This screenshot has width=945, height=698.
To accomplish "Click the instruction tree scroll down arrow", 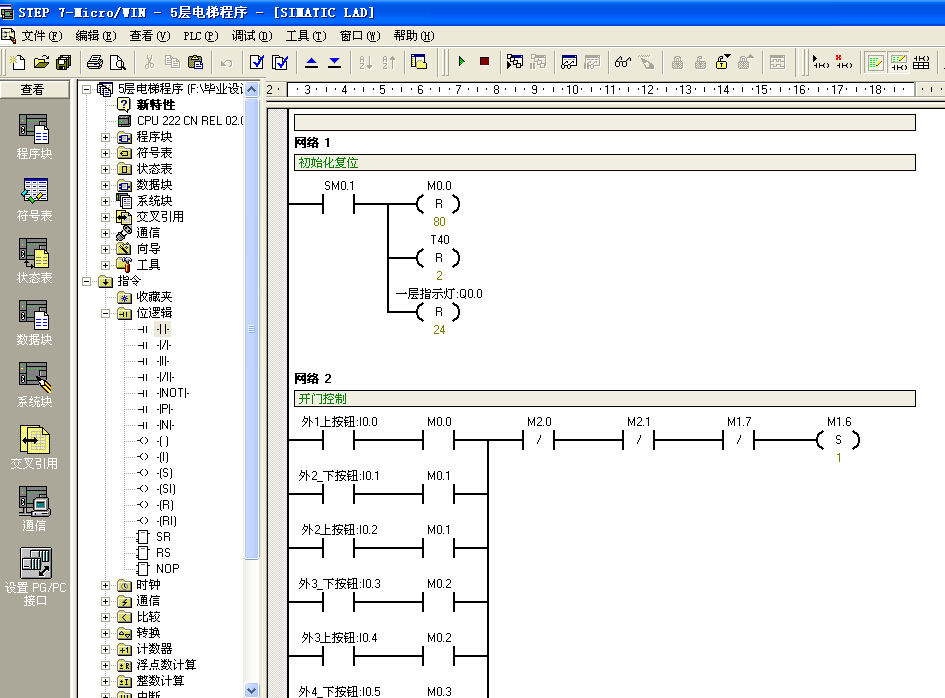I will coord(252,691).
